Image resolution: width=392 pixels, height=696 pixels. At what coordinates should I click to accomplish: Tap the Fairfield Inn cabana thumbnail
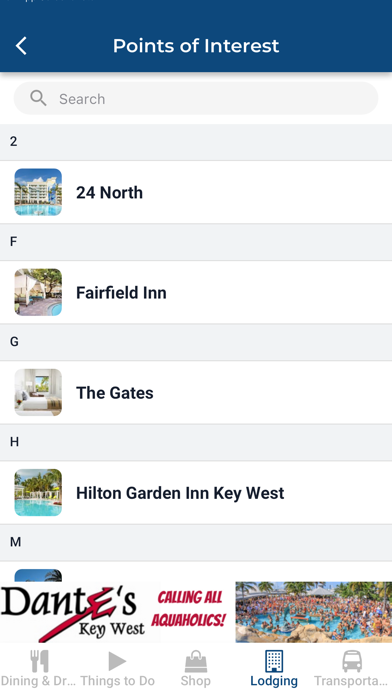[x=38, y=293]
